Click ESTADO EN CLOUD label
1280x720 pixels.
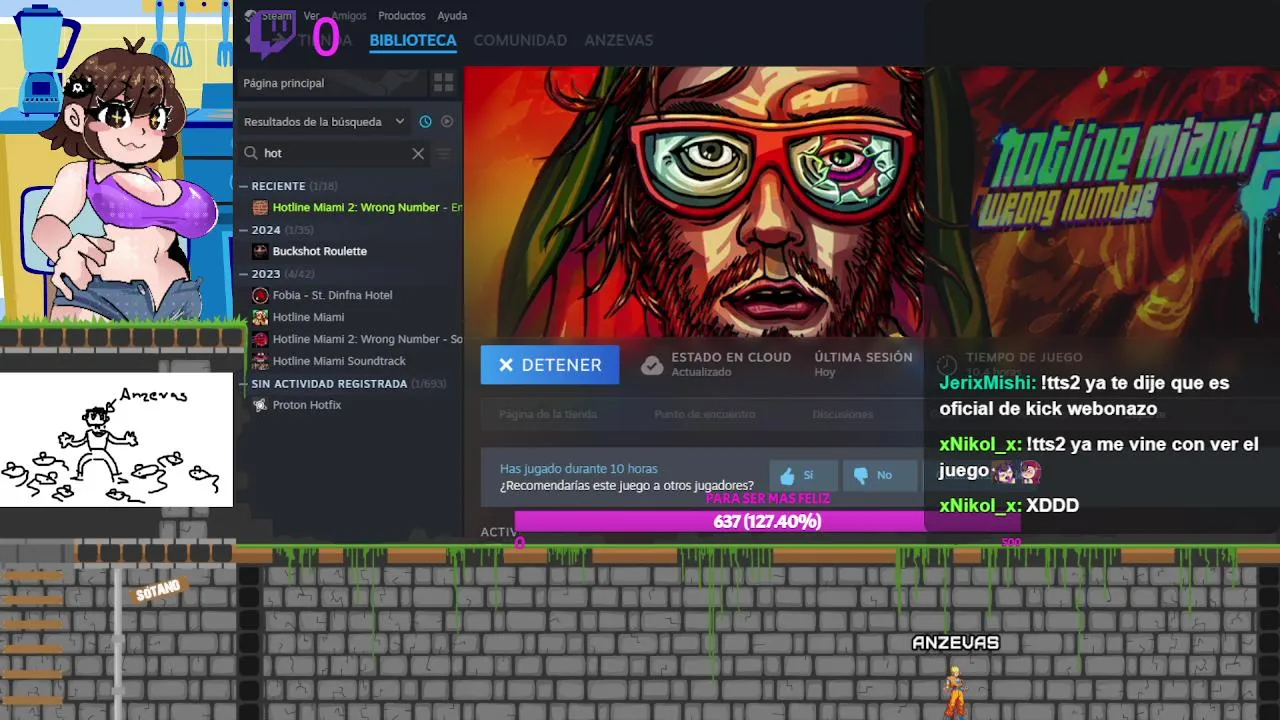[731, 357]
